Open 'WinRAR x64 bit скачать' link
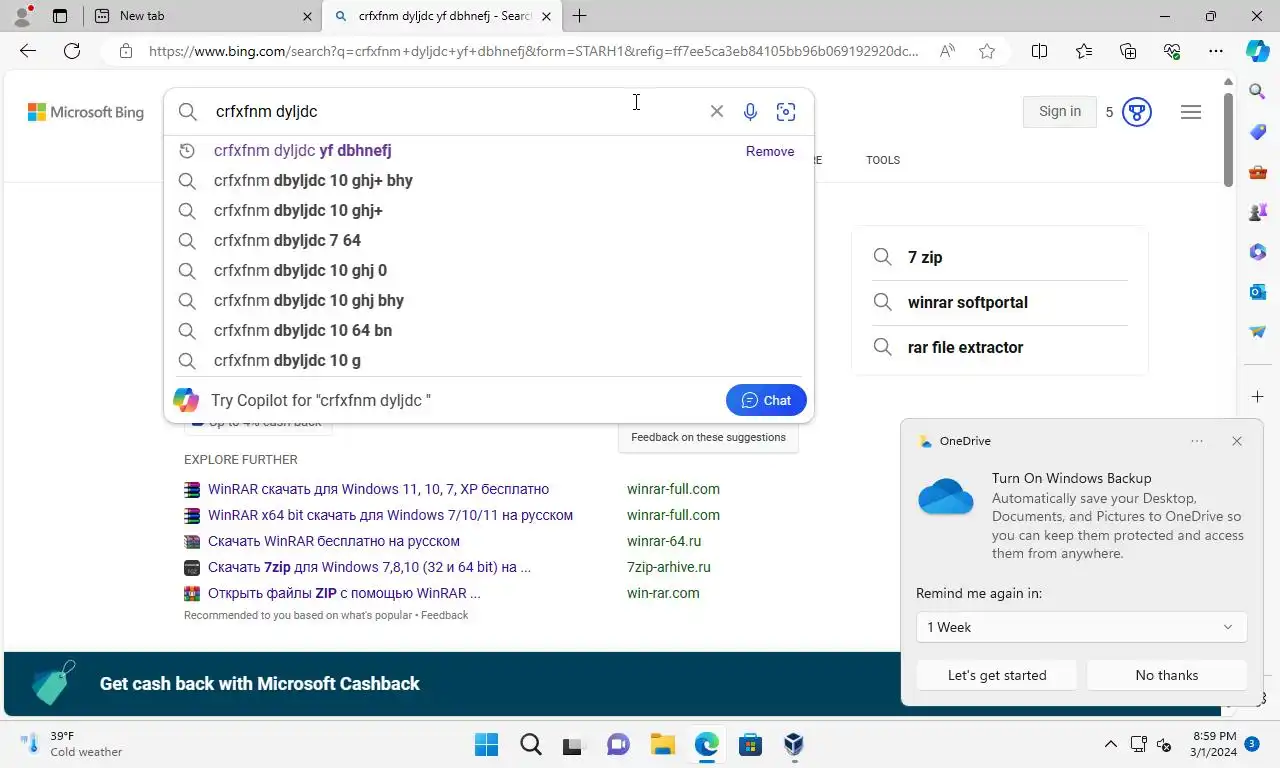 (390, 515)
